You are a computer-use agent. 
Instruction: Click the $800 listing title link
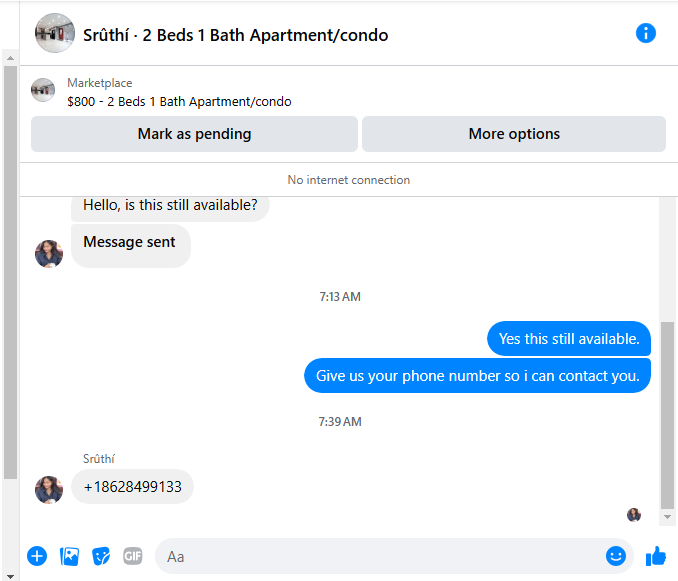(179, 102)
